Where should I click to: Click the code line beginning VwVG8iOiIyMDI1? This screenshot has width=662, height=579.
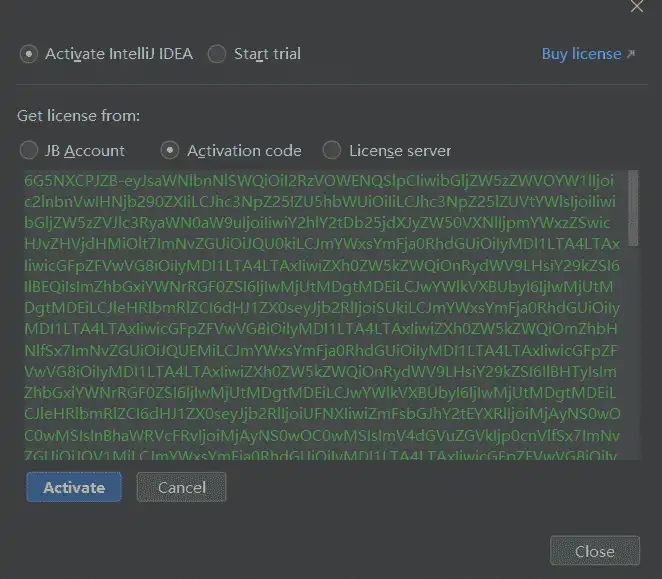[x=320, y=372]
